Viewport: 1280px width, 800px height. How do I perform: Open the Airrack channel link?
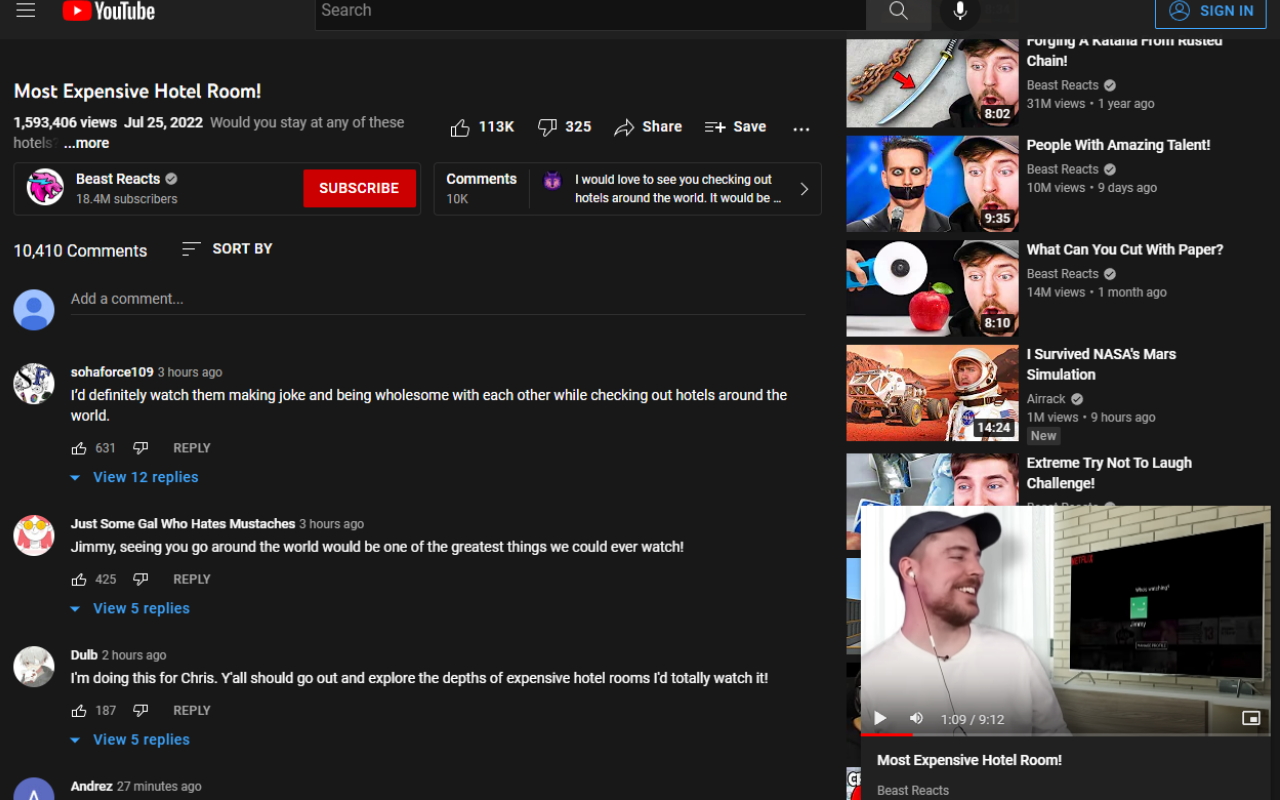click(1046, 398)
